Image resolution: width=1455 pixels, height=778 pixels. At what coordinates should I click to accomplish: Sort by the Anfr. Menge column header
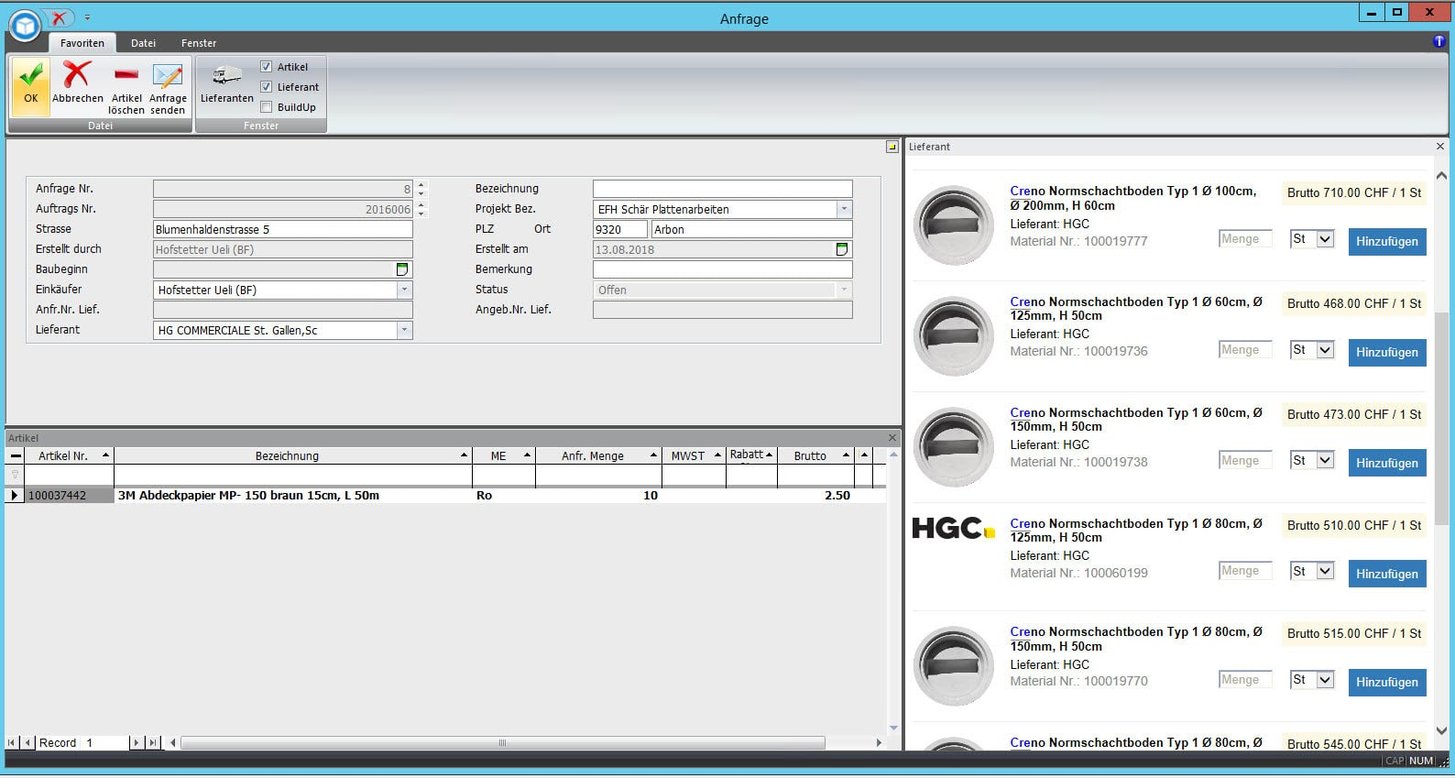point(598,456)
